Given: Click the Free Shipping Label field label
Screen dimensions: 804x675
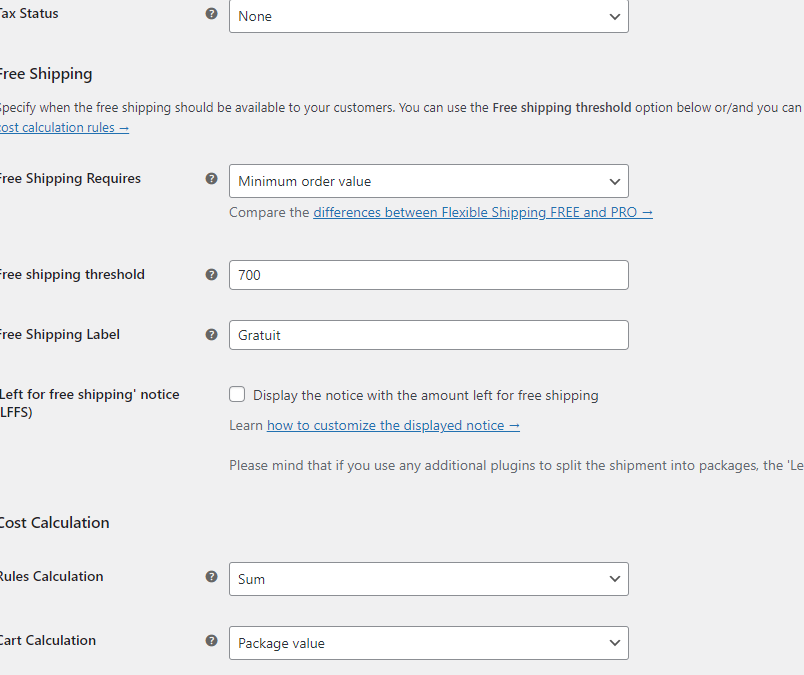Looking at the screenshot, I should (60, 335).
